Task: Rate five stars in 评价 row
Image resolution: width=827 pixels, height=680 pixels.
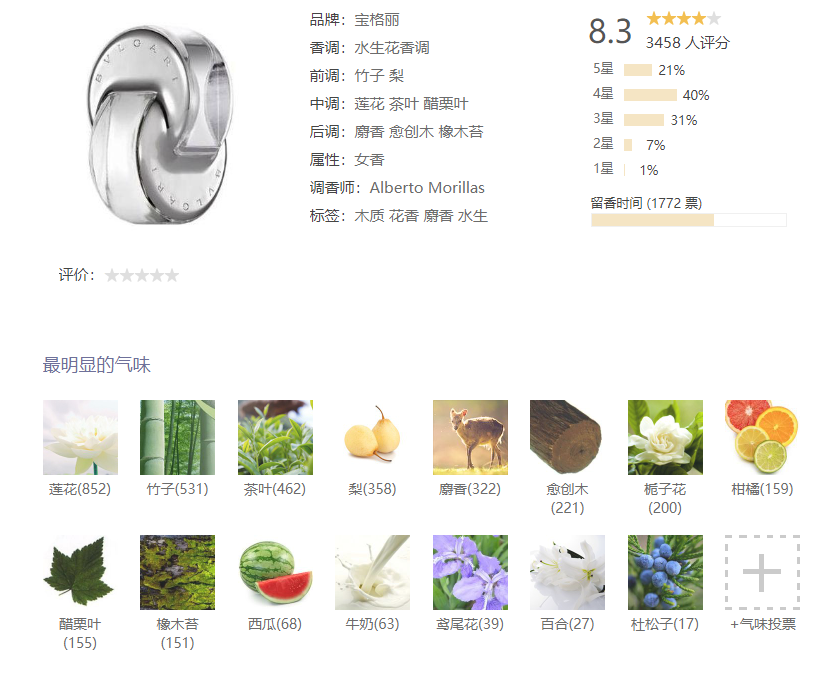Action: point(172,275)
